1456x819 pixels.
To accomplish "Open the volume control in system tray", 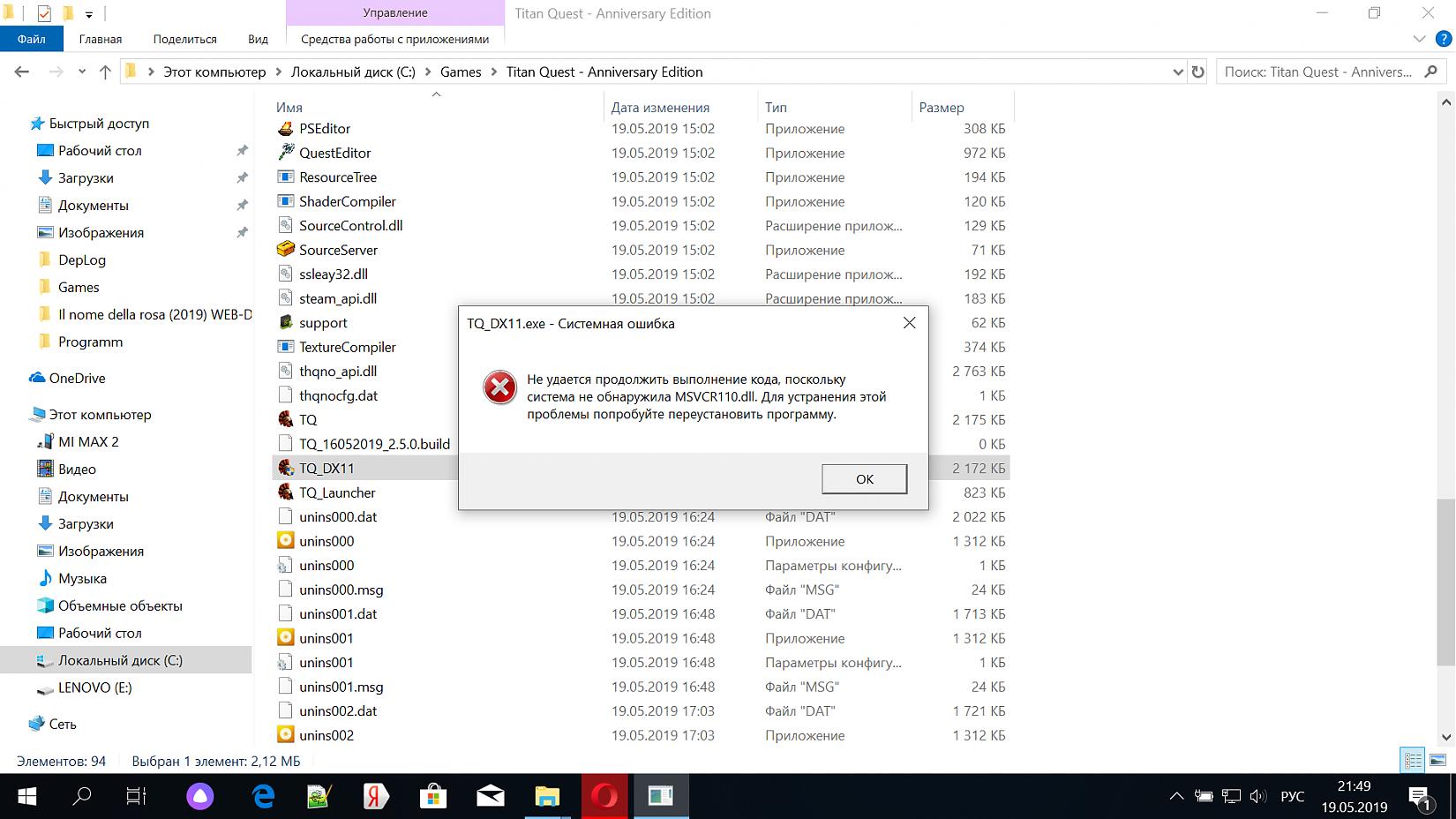I will 1257,797.
